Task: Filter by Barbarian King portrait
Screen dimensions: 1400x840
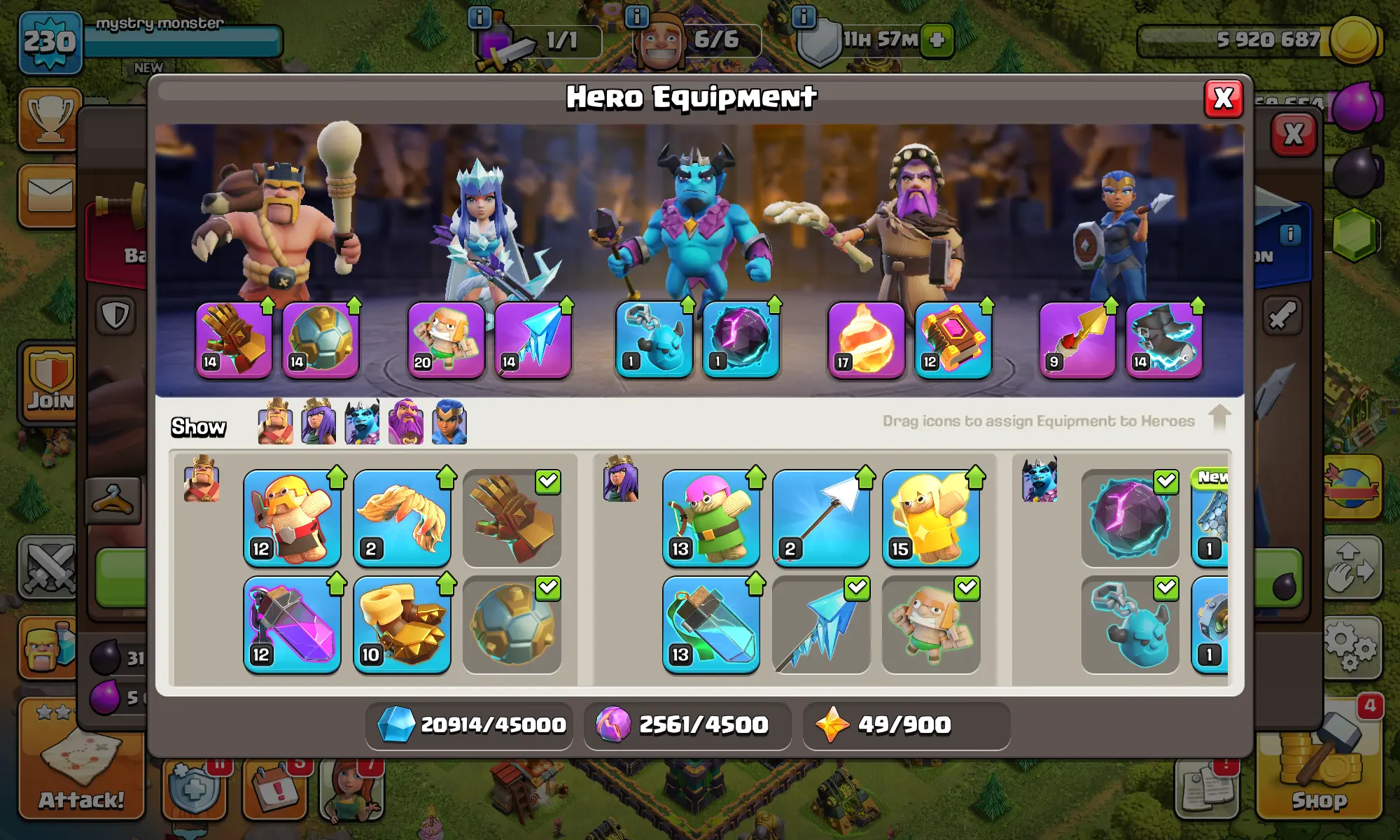Action: 276,422
